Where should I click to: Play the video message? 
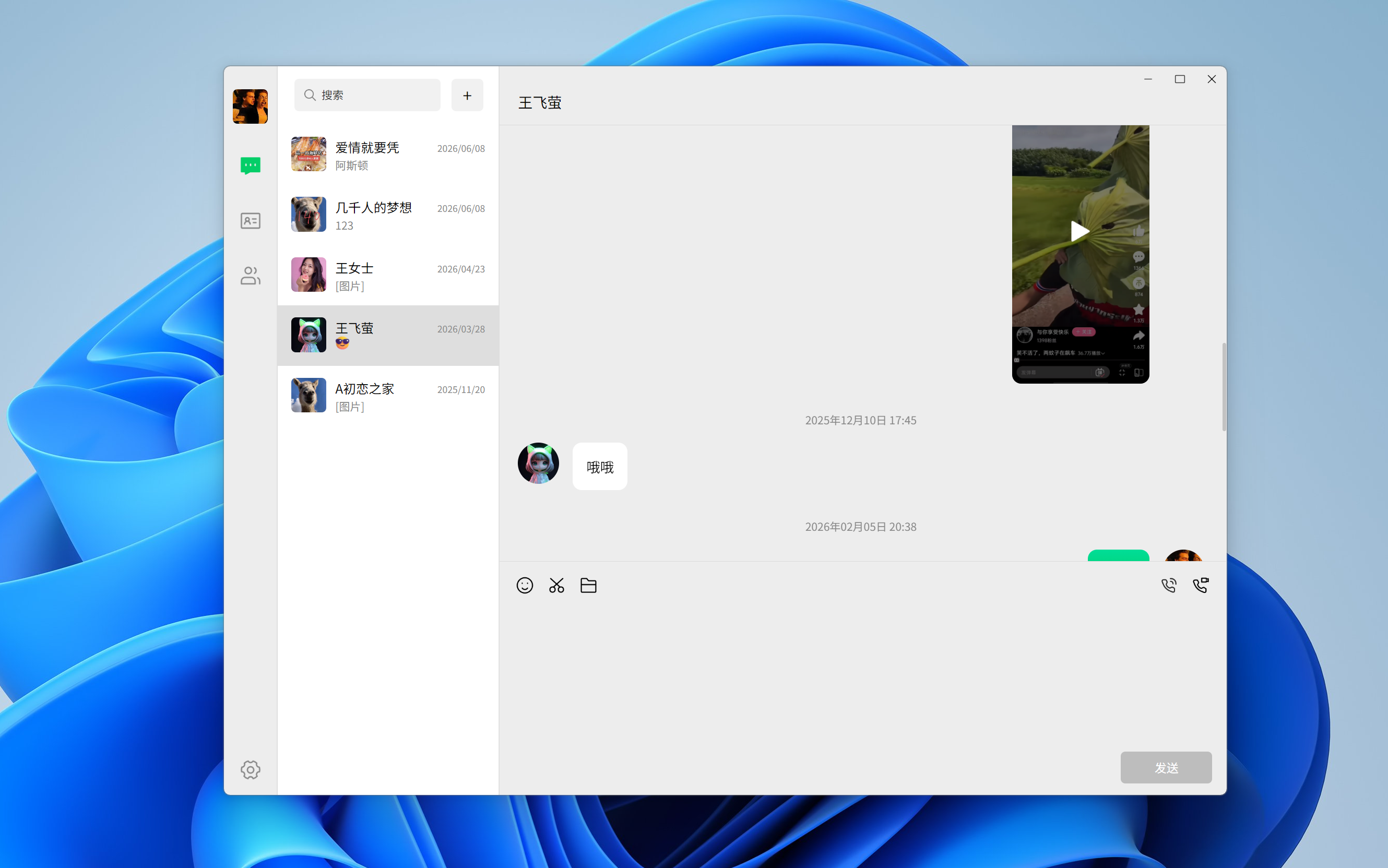click(1081, 231)
